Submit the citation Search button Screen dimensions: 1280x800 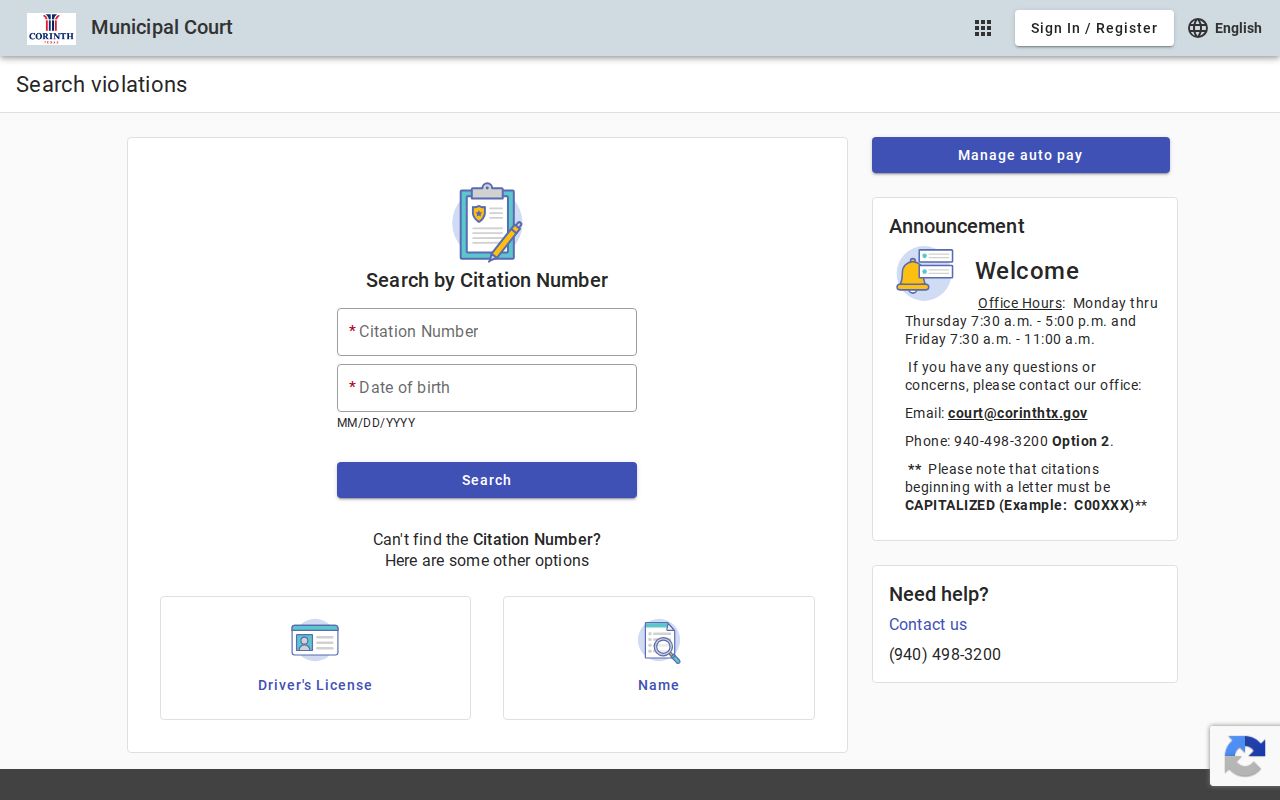point(487,480)
